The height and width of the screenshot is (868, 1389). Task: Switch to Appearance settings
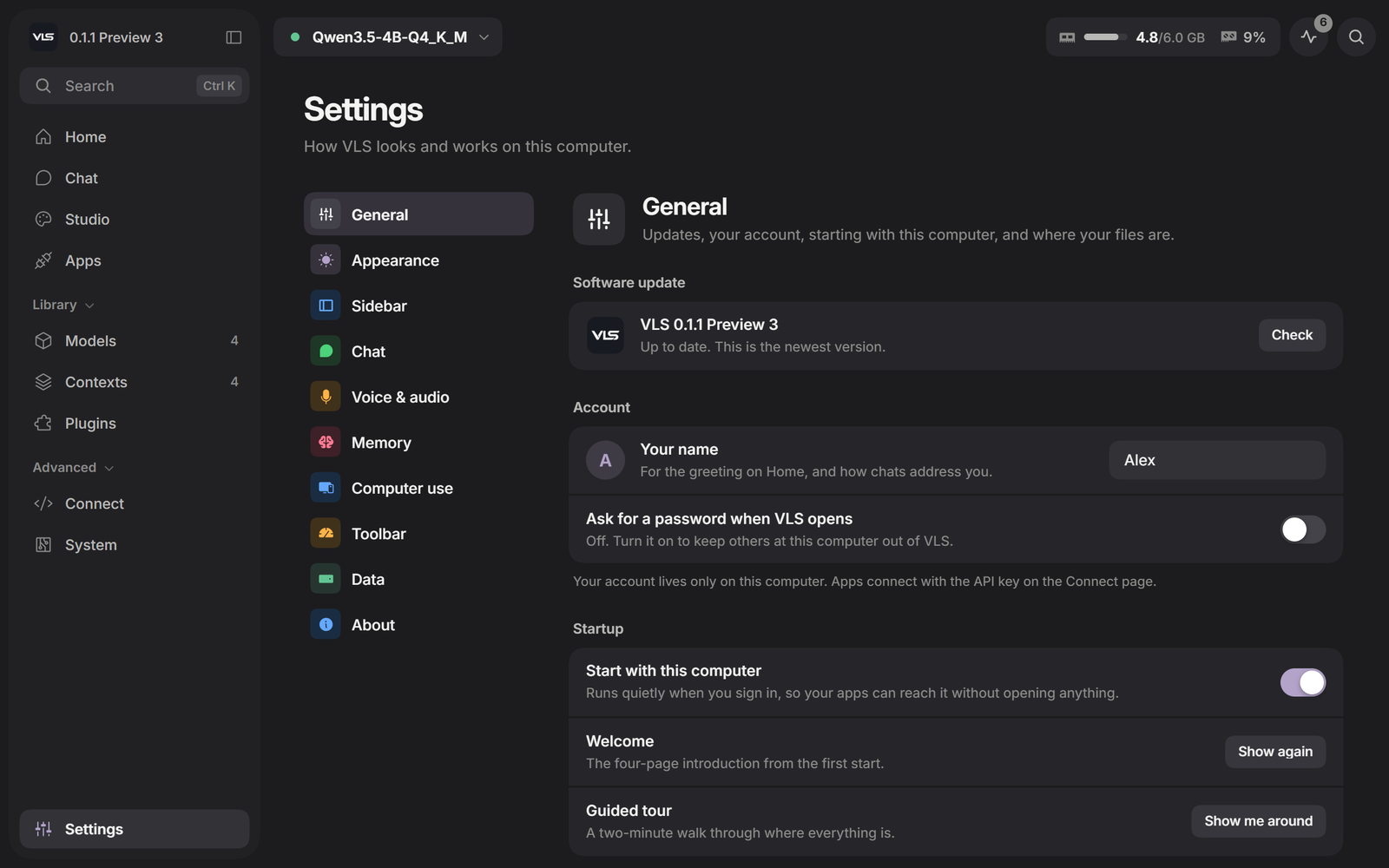coord(418,260)
